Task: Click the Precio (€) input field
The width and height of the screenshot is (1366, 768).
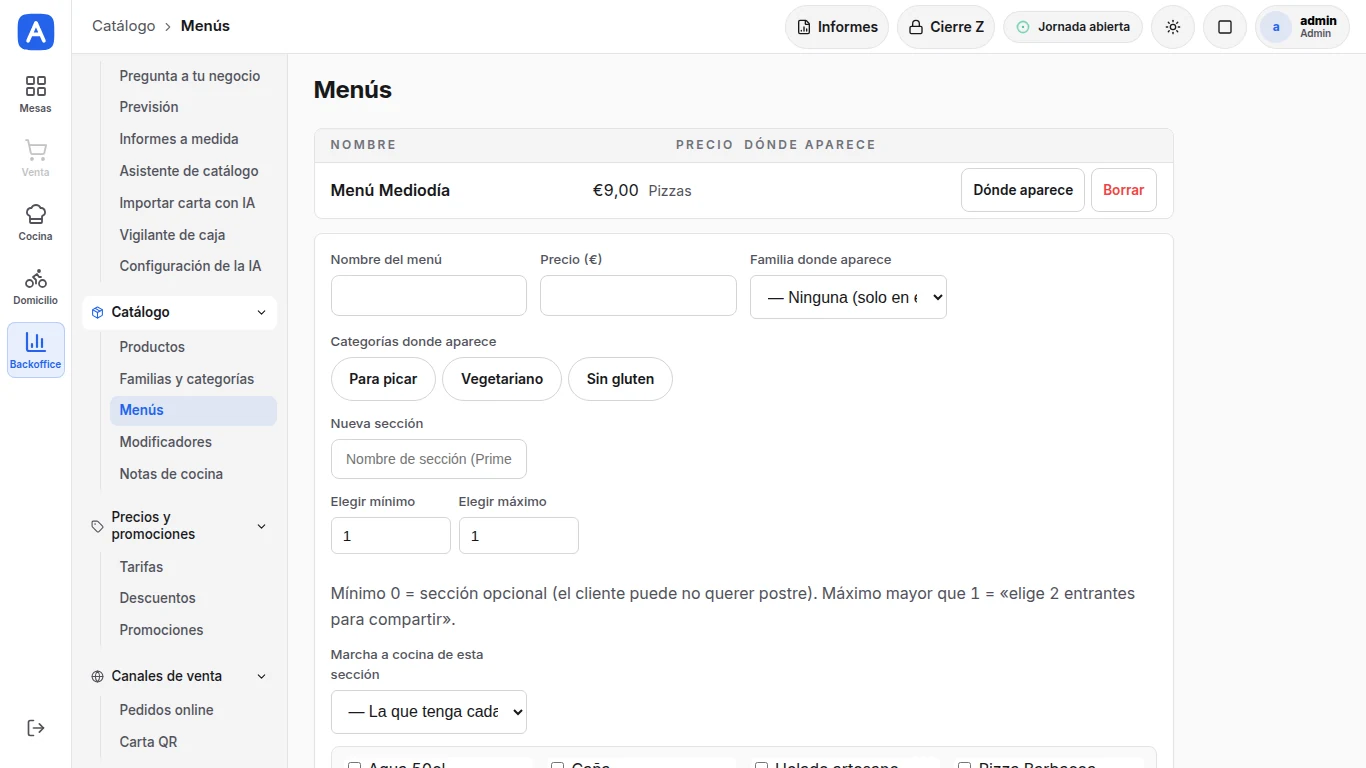Action: pos(638,296)
